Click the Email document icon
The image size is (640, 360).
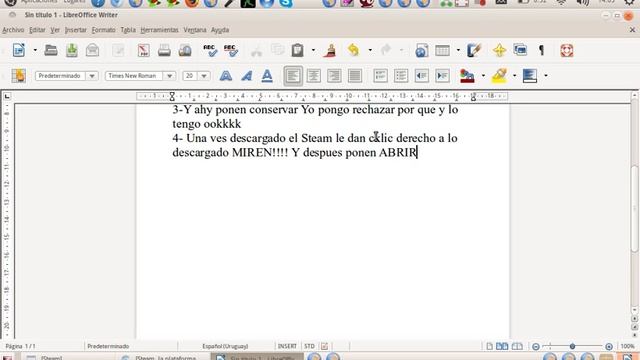93,50
